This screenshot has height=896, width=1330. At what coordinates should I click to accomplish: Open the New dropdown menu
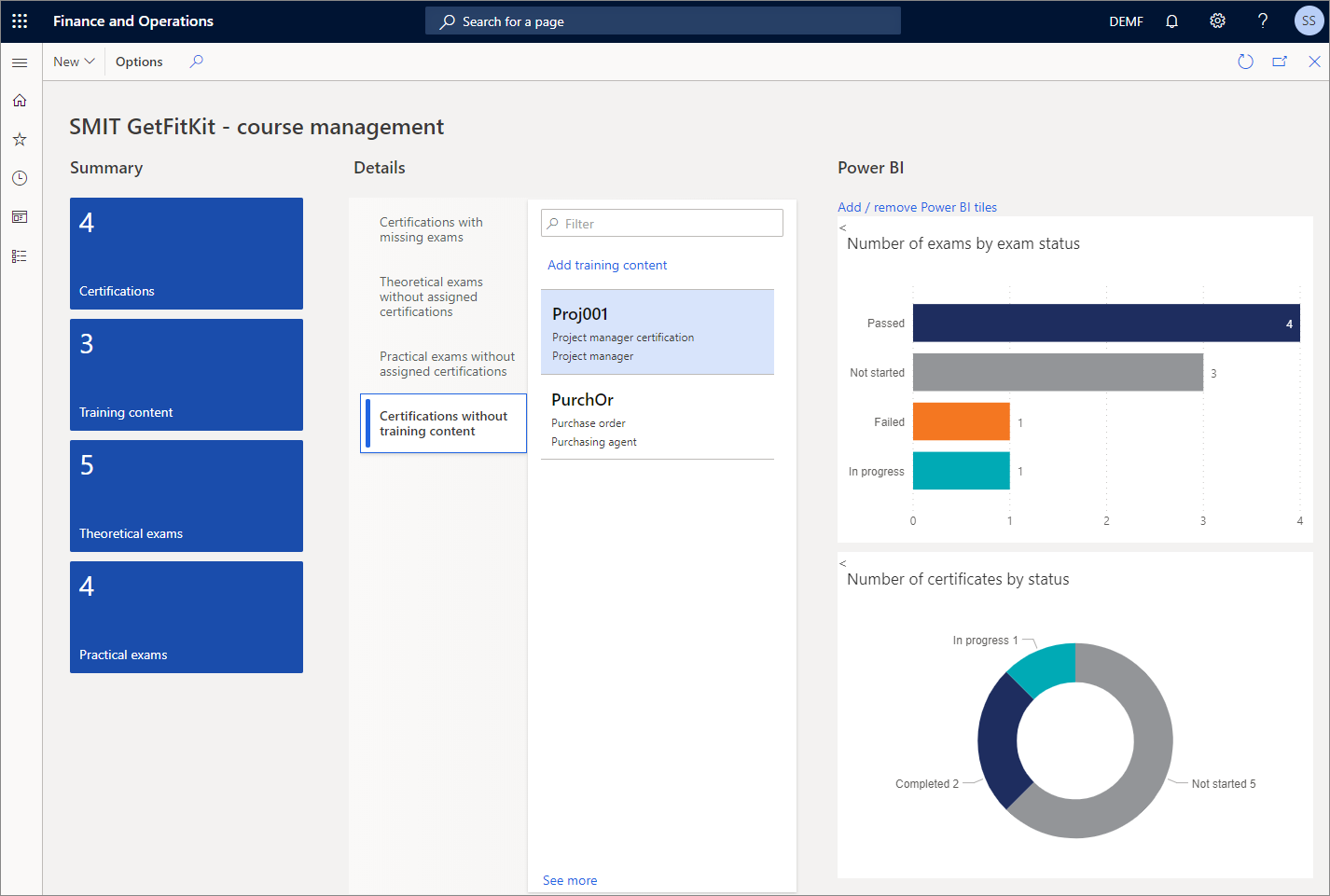(74, 62)
